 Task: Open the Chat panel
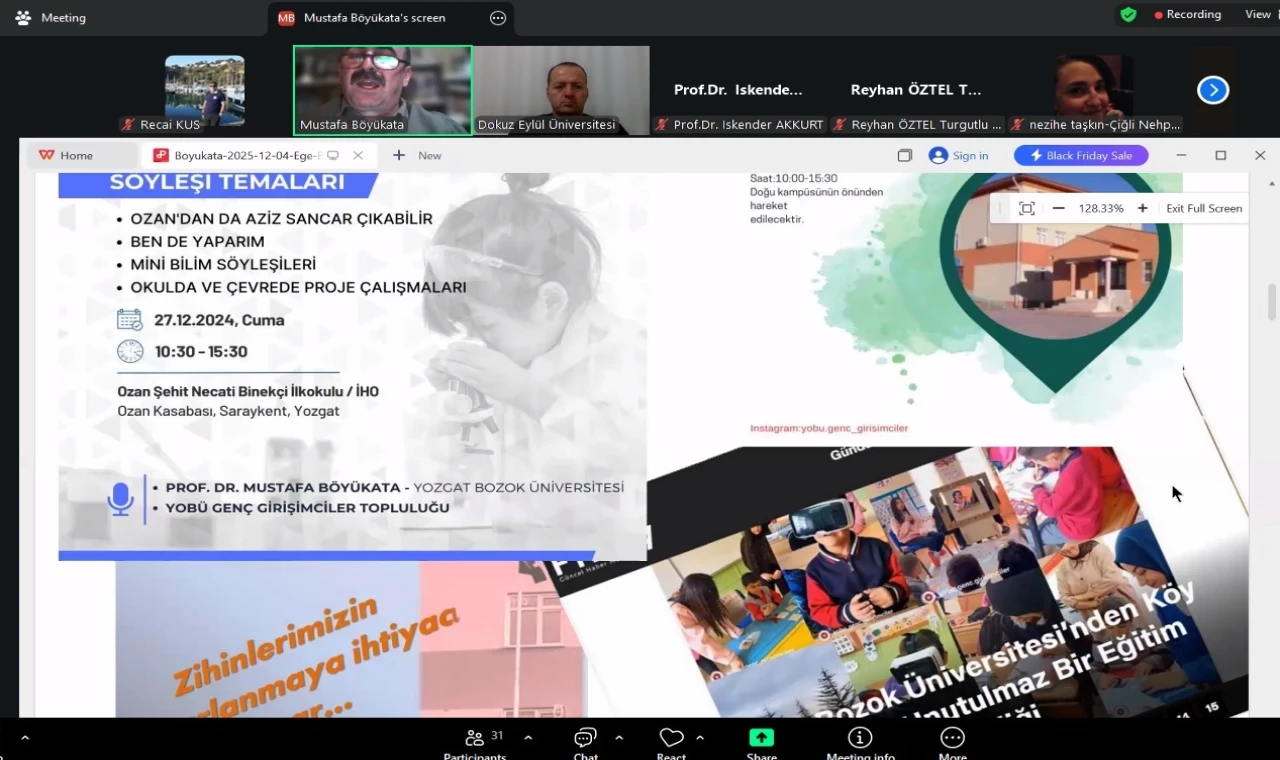click(584, 740)
